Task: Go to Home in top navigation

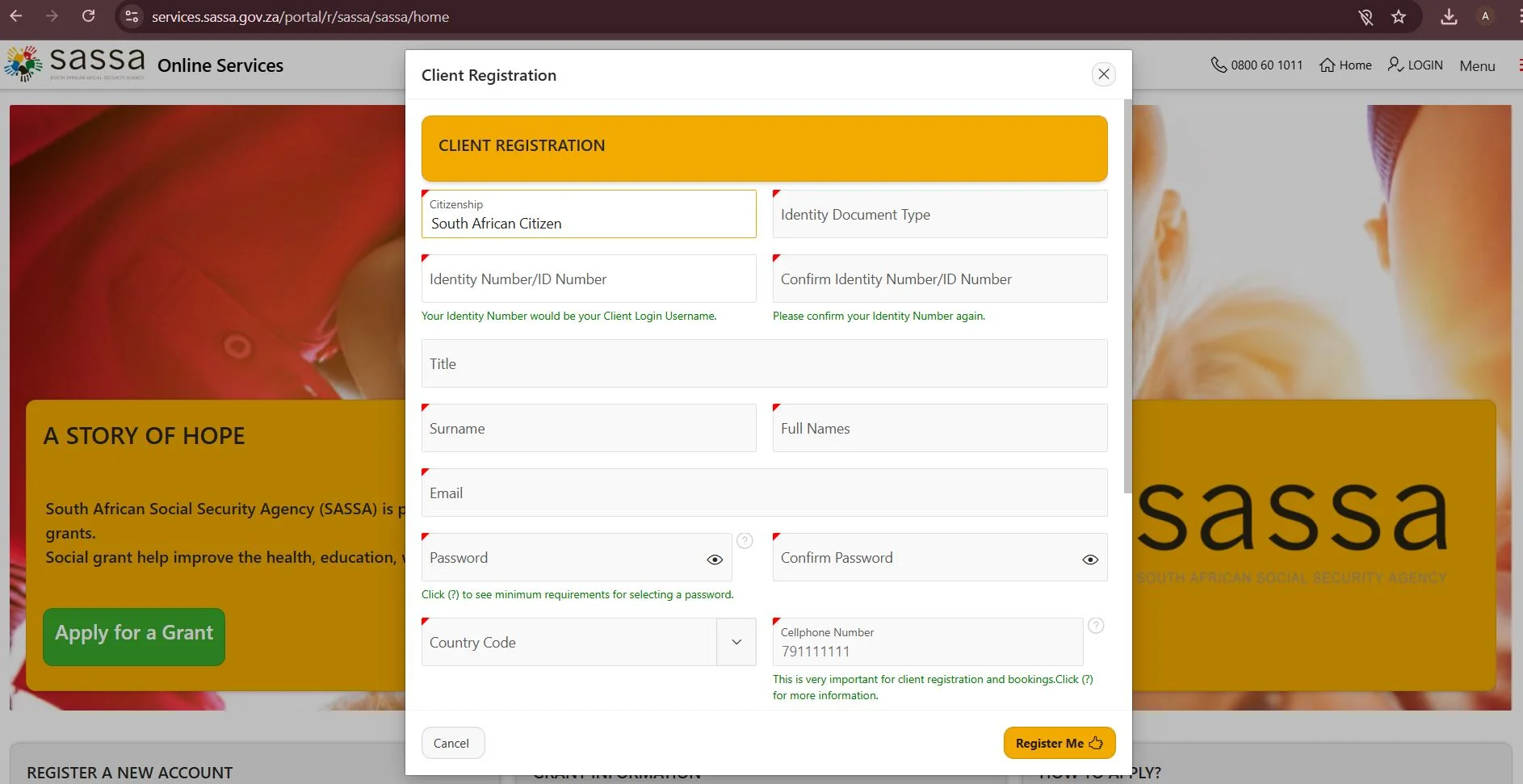Action: point(1345,65)
